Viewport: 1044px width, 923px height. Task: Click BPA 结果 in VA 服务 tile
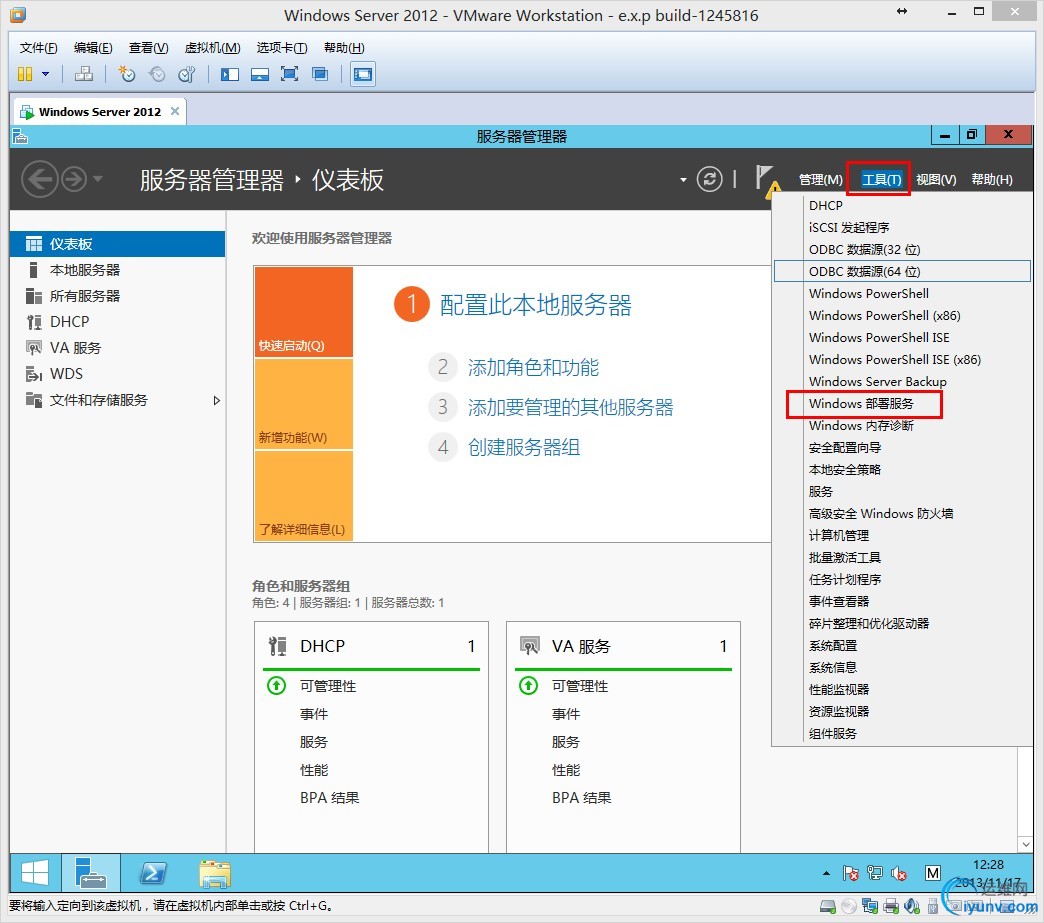pyautogui.click(x=581, y=798)
